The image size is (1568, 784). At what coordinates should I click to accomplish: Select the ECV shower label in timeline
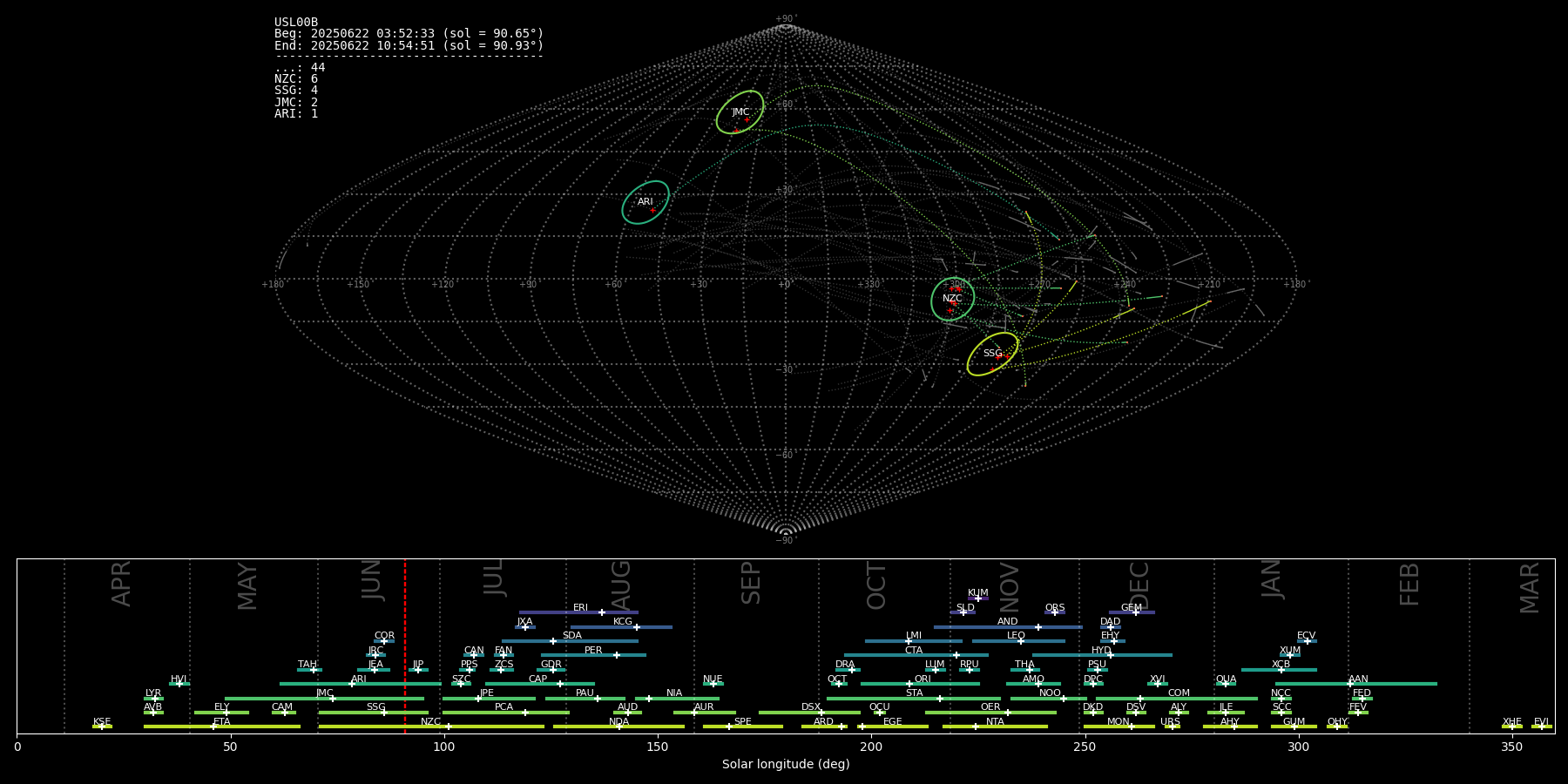point(1307,636)
